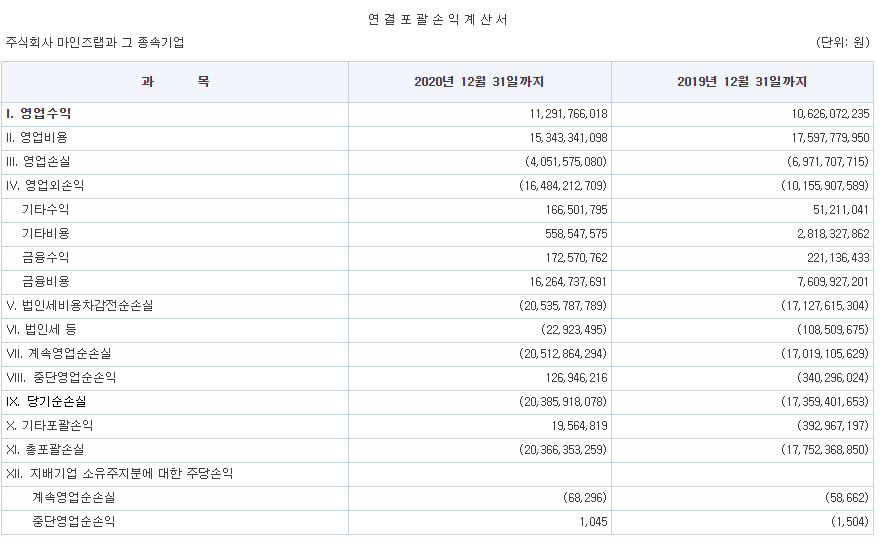Viewport: 880px width, 556px height.
Task: Select row label 기타비용
Action: [45, 234]
